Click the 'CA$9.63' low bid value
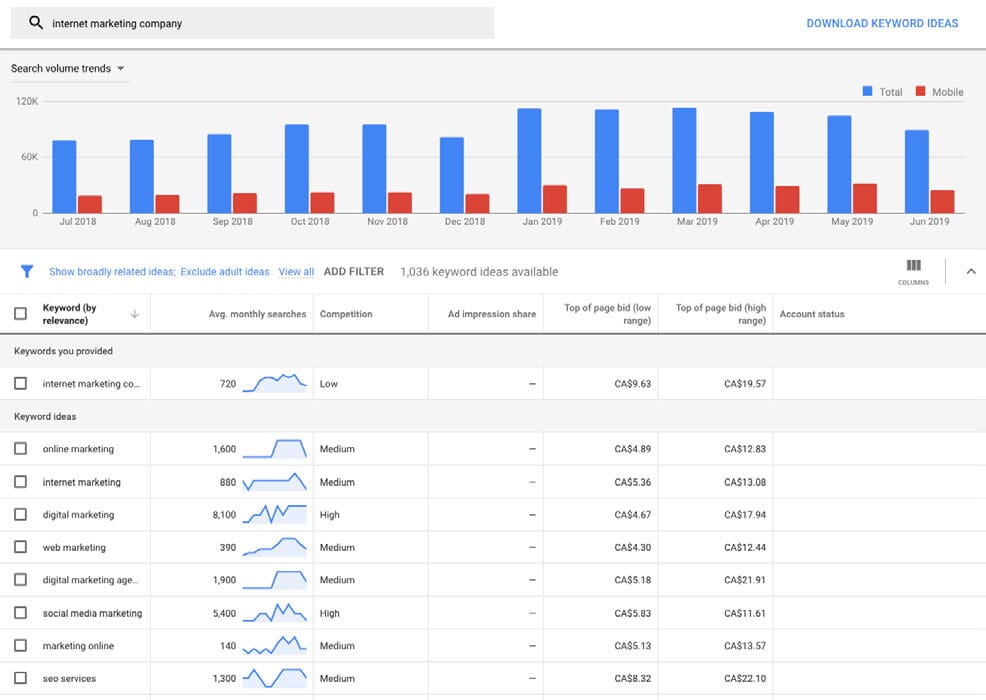986x700 pixels. point(633,383)
